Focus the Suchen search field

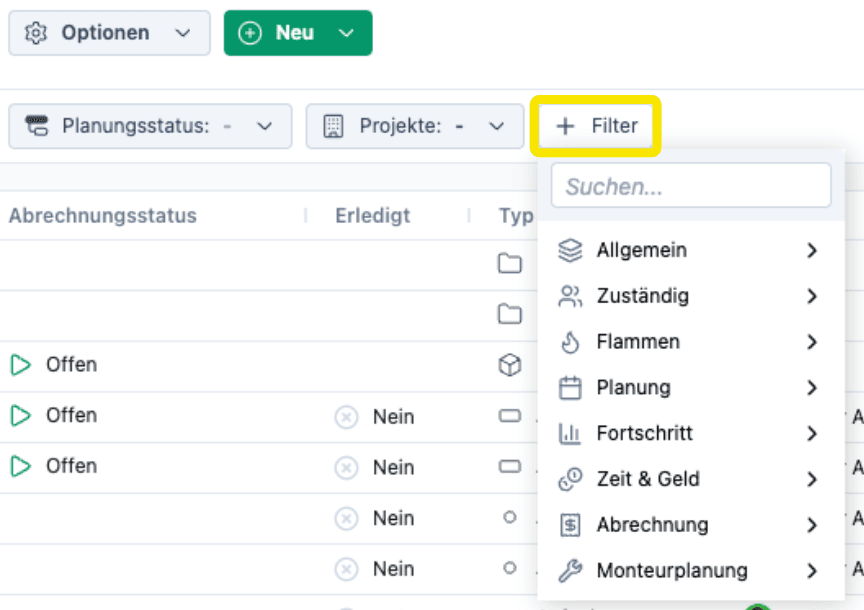pos(690,186)
